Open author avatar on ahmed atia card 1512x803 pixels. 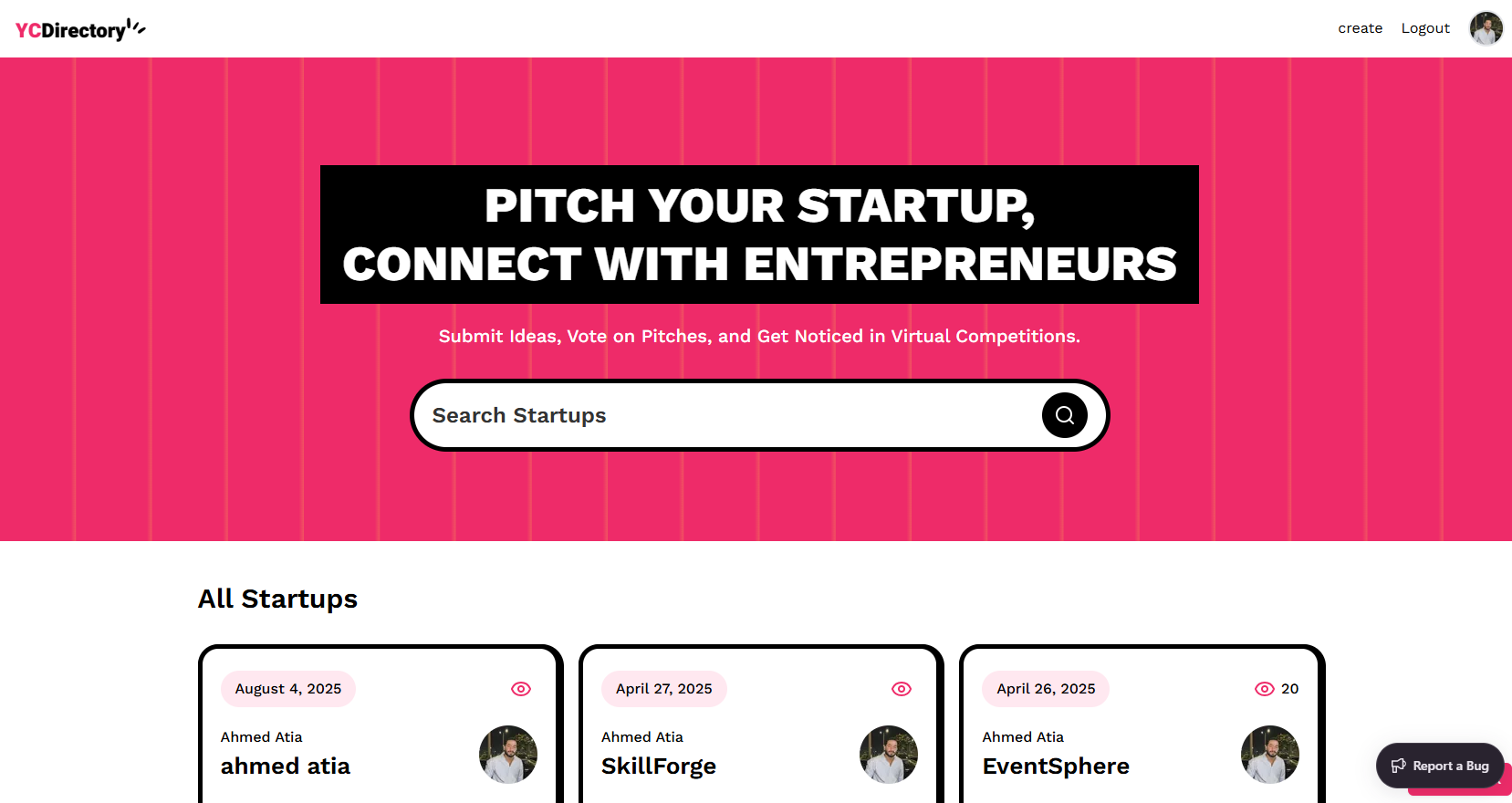[x=507, y=755]
